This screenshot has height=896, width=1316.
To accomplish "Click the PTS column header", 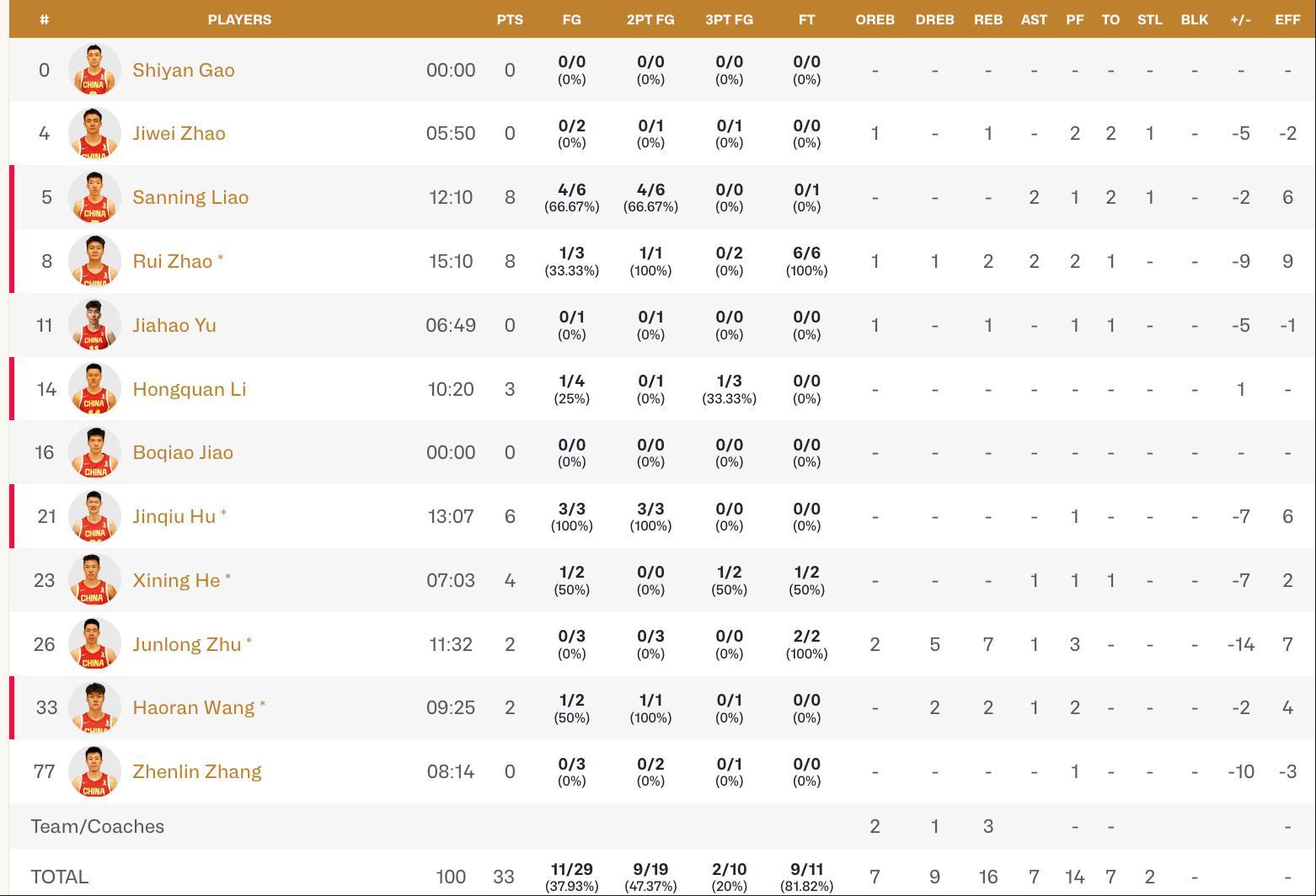I will 510,19.
